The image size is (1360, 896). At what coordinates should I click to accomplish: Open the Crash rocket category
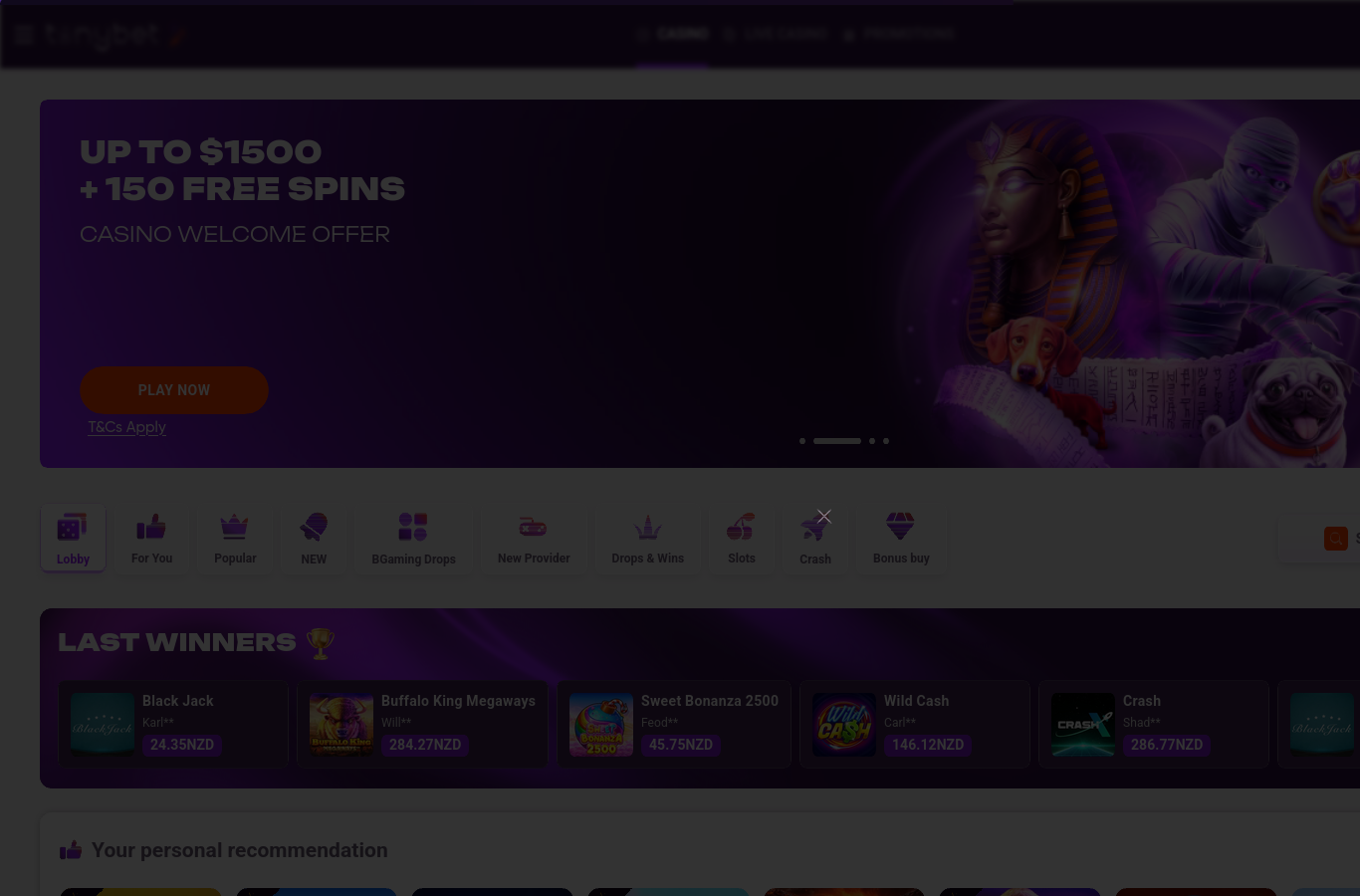point(814,539)
